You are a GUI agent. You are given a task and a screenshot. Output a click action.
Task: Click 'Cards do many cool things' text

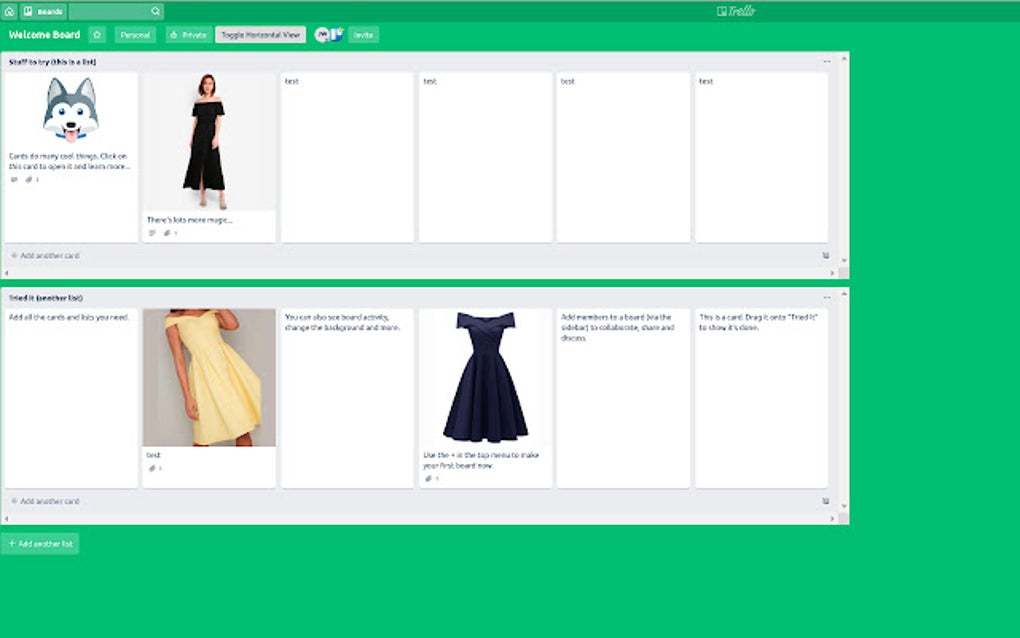[70, 161]
